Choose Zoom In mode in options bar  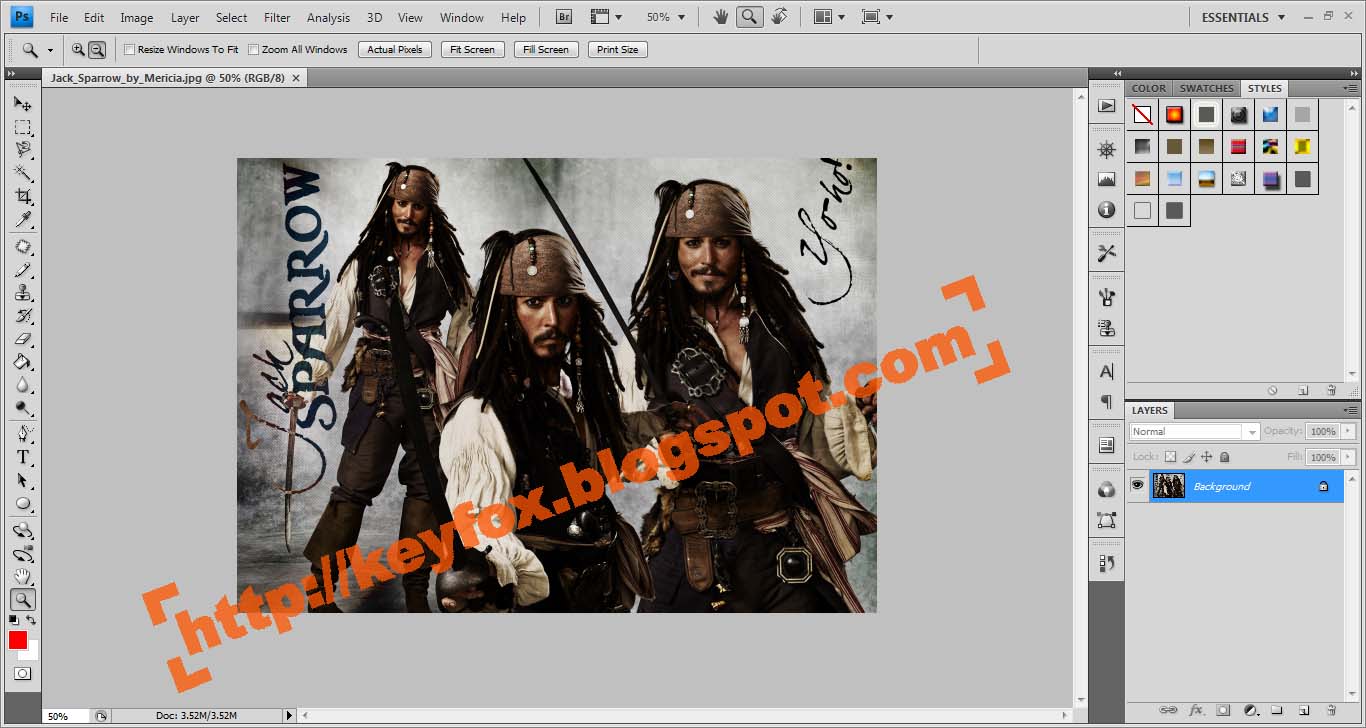click(x=78, y=49)
